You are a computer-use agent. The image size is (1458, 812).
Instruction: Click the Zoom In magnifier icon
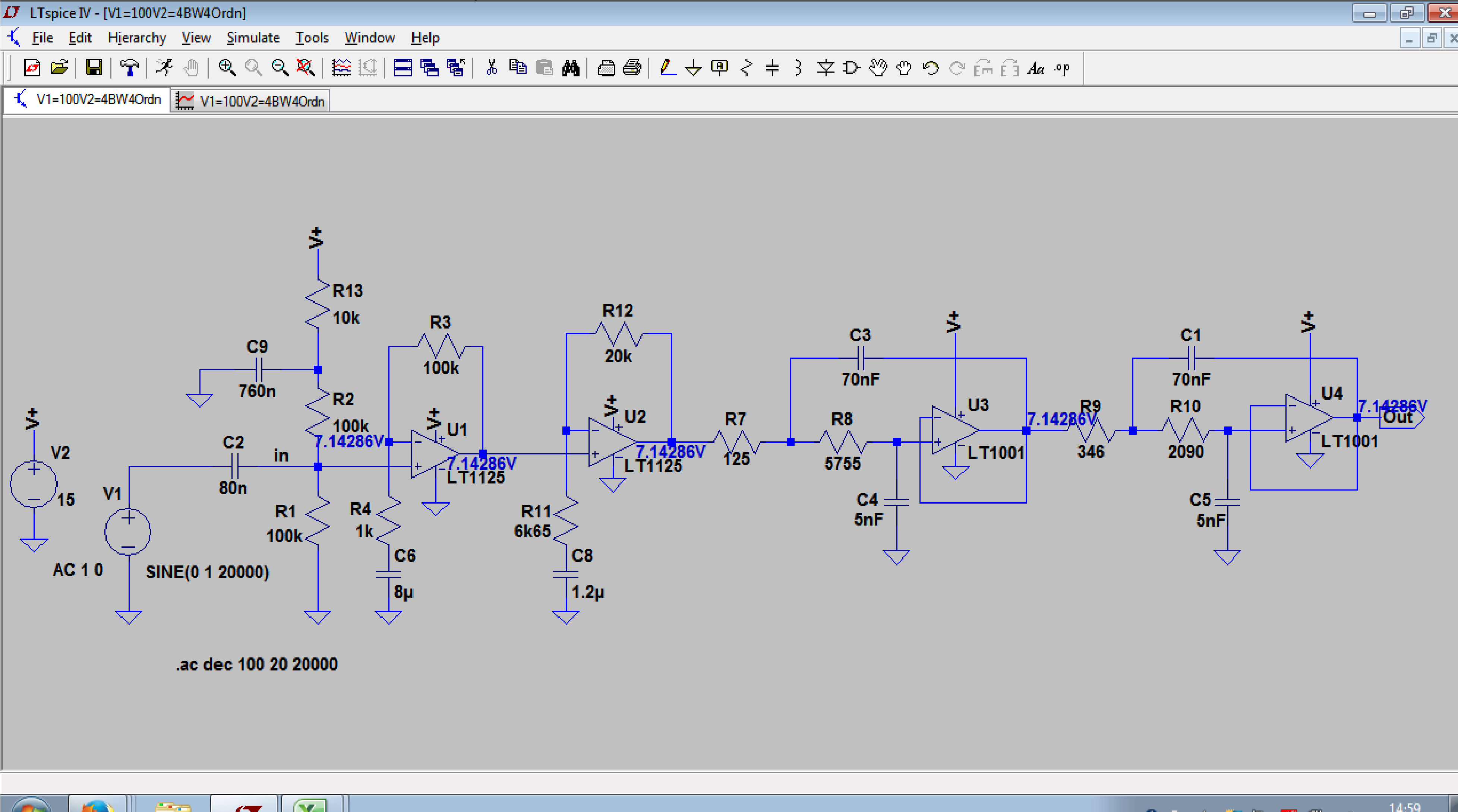click(227, 68)
